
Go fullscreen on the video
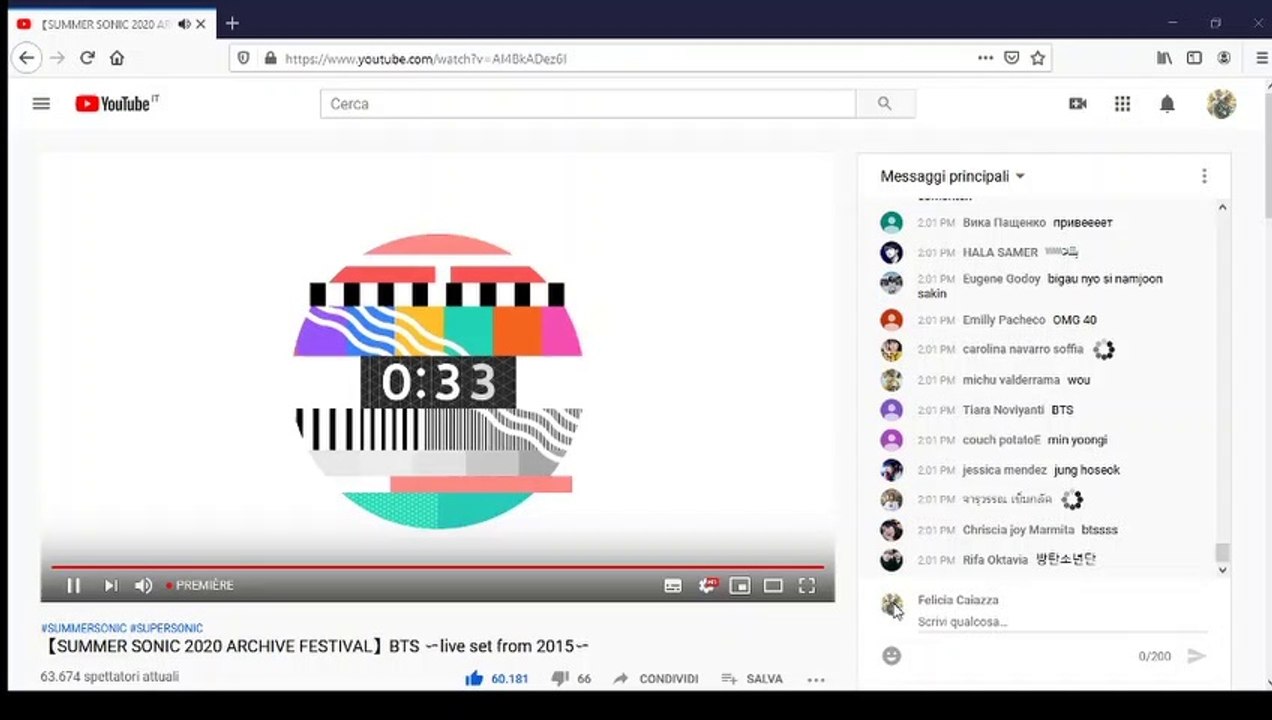pos(807,586)
